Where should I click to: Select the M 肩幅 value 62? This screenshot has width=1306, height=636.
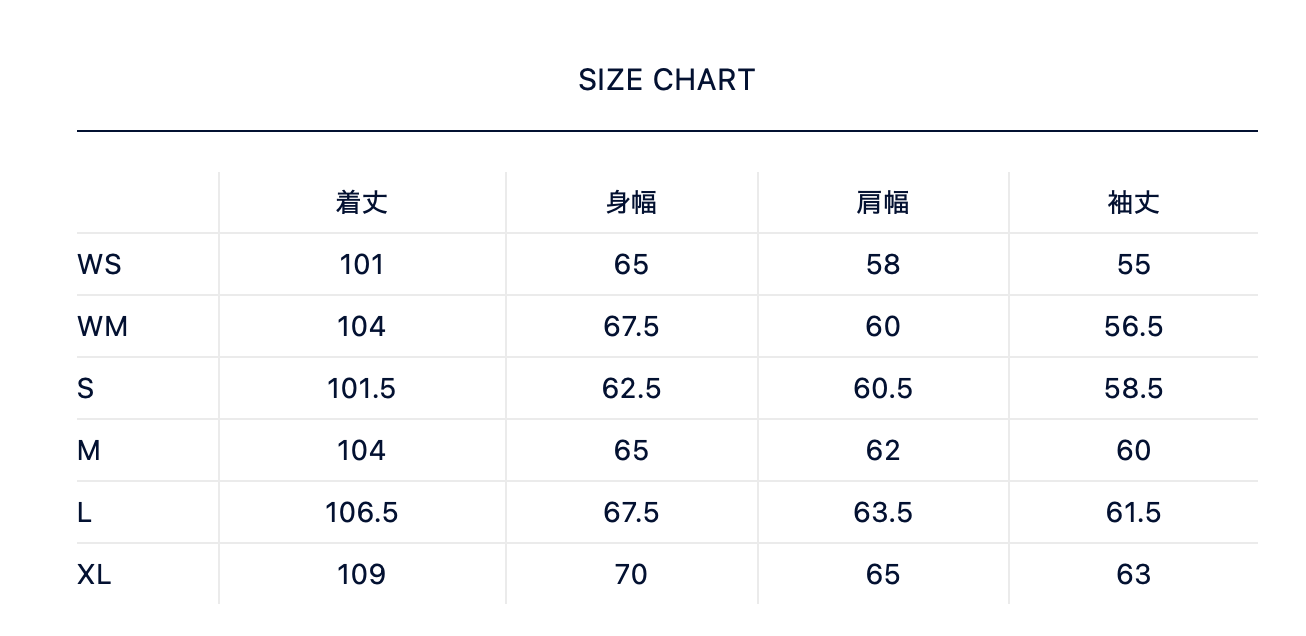click(x=883, y=451)
